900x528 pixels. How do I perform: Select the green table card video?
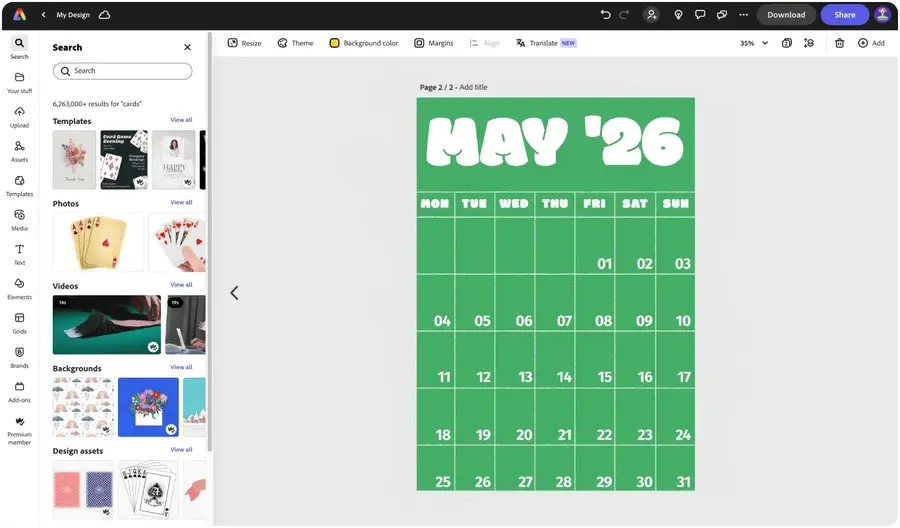coord(107,324)
